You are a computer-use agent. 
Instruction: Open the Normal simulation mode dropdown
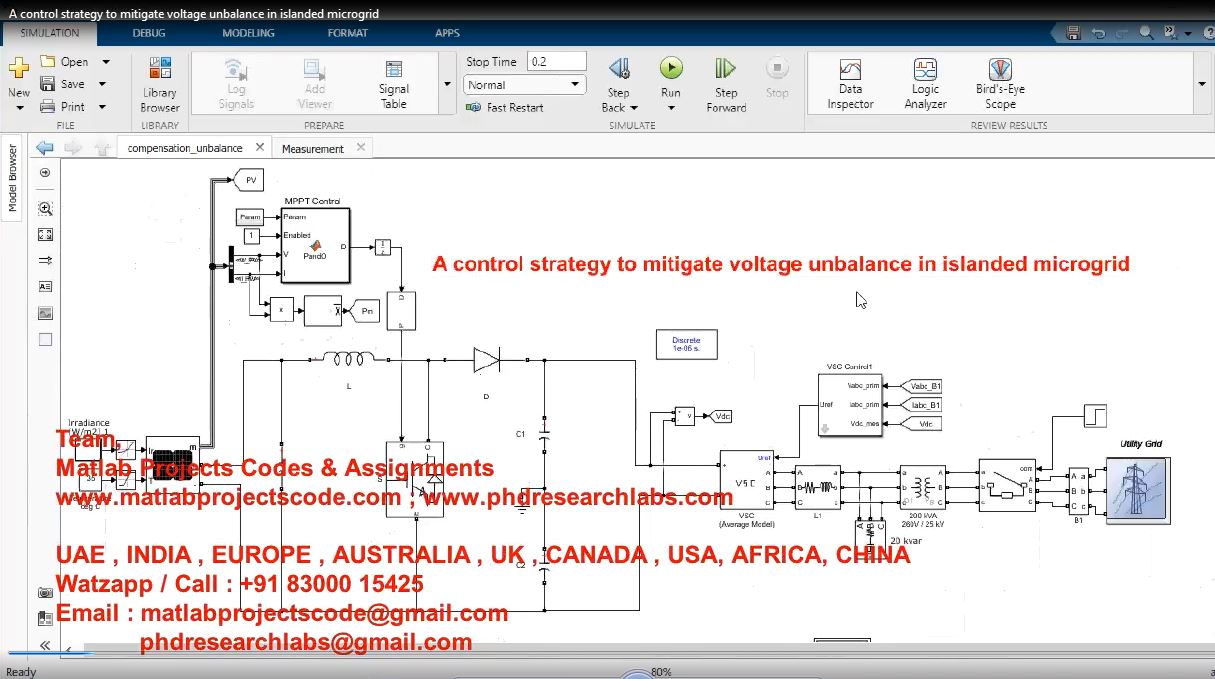(x=525, y=85)
